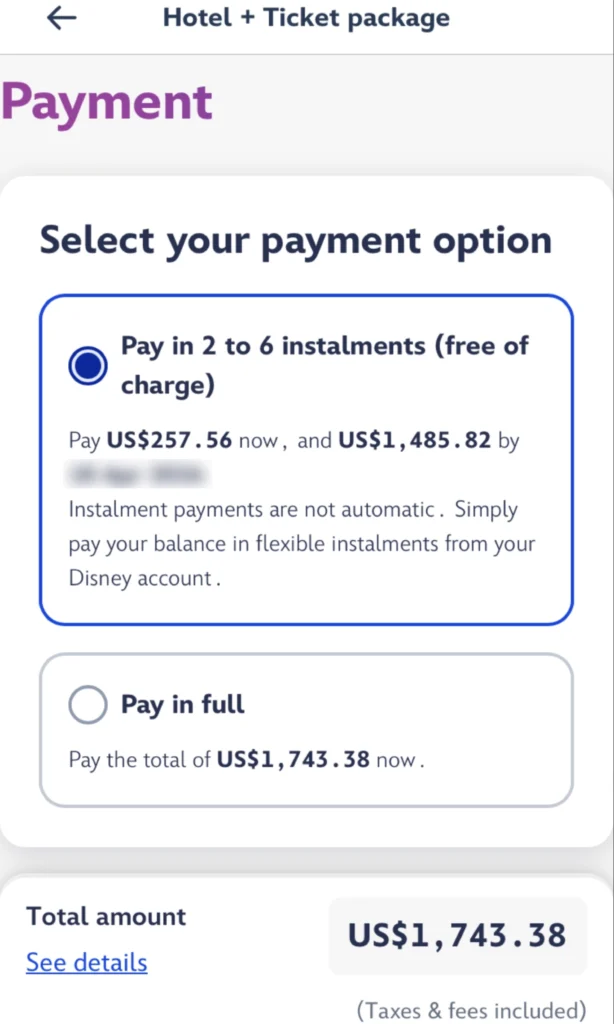The height and width of the screenshot is (1024, 614).
Task: Click the Taxes & fees included note
Action: click(471, 1009)
